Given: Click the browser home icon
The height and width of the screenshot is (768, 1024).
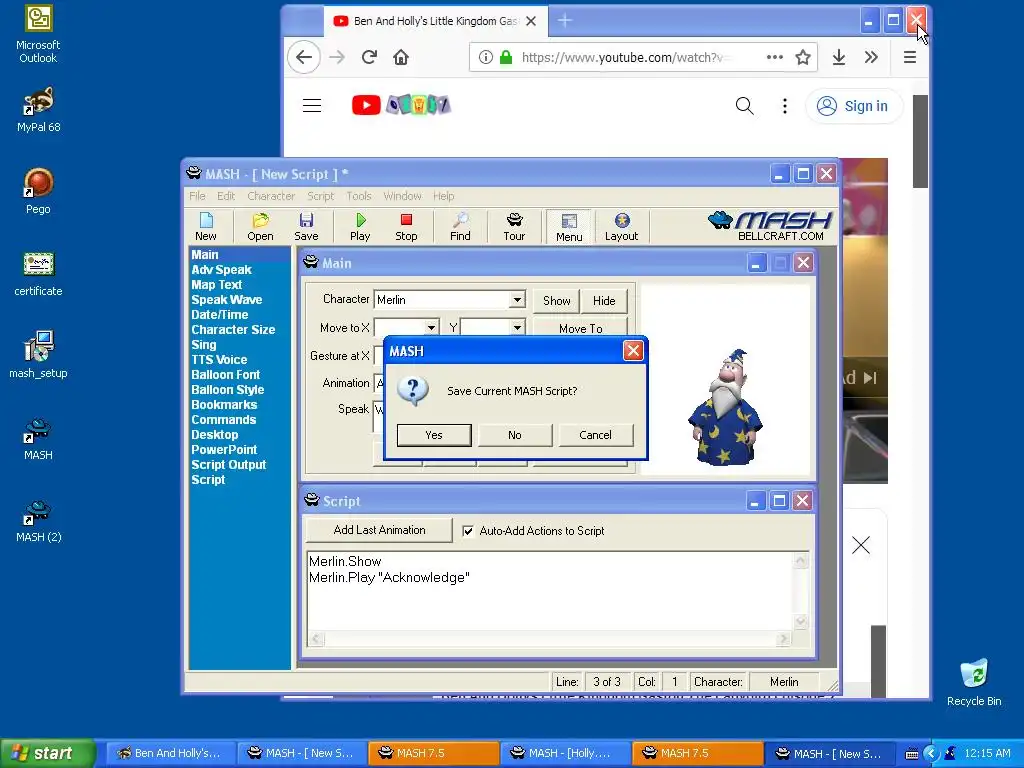Looking at the screenshot, I should click(x=401, y=57).
